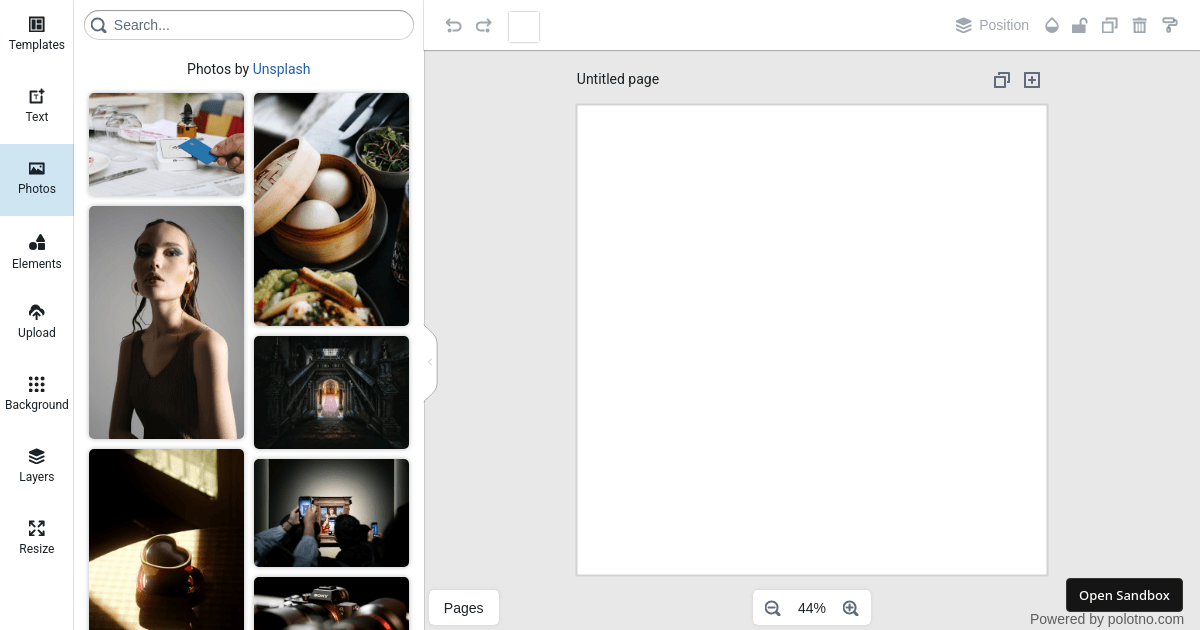Click the trash delete icon
This screenshot has height=630, width=1200.
[x=1139, y=26]
